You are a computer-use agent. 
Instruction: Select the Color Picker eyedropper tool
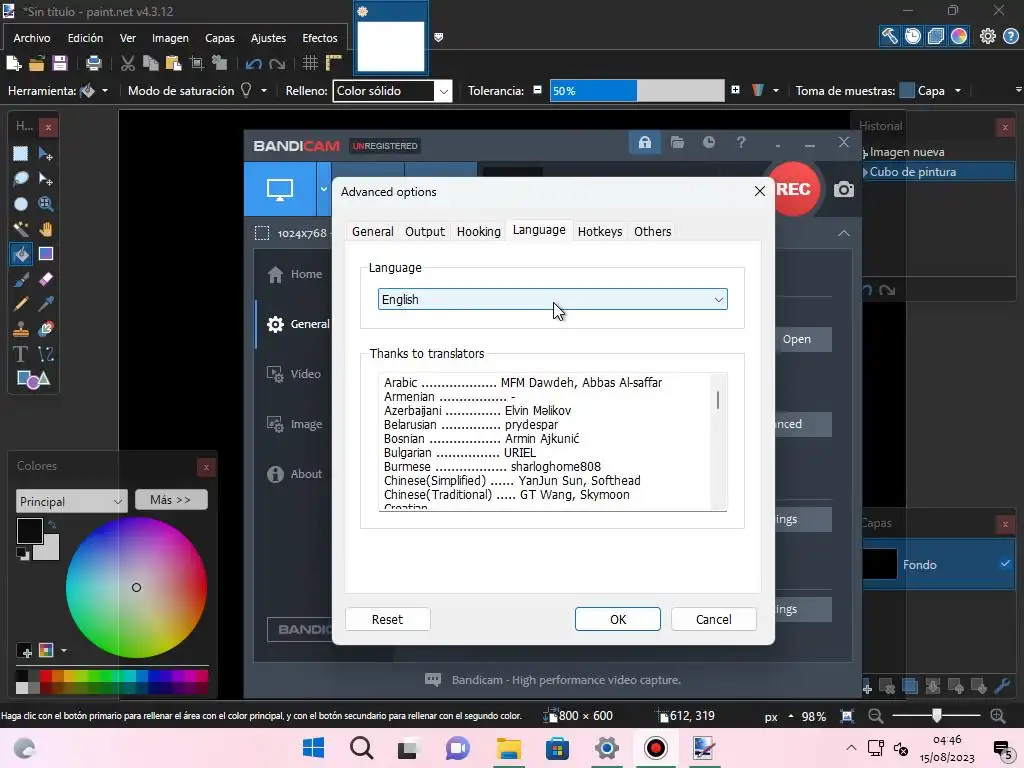click(45, 304)
